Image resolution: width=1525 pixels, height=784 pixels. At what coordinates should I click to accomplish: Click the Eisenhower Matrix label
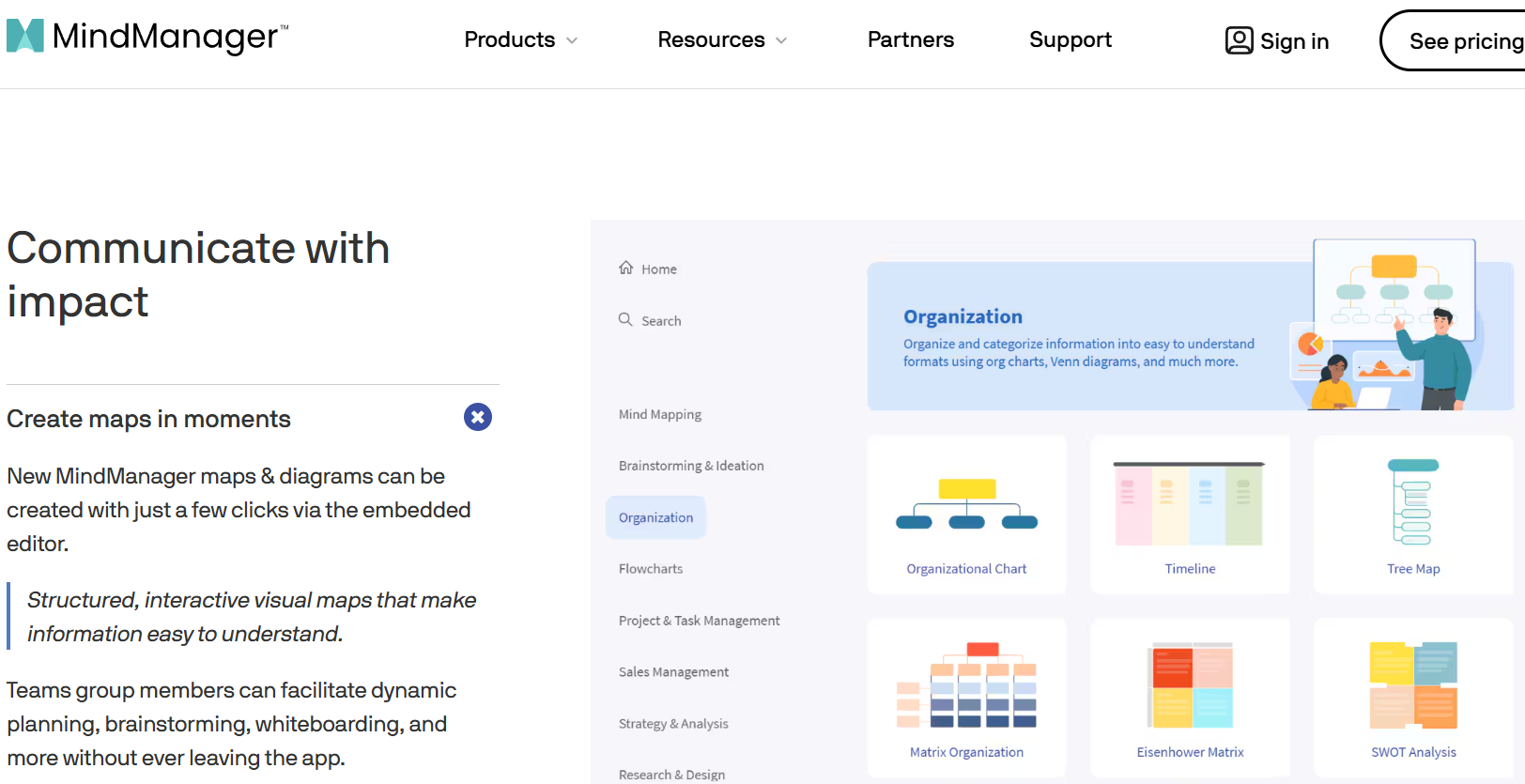[1190, 752]
